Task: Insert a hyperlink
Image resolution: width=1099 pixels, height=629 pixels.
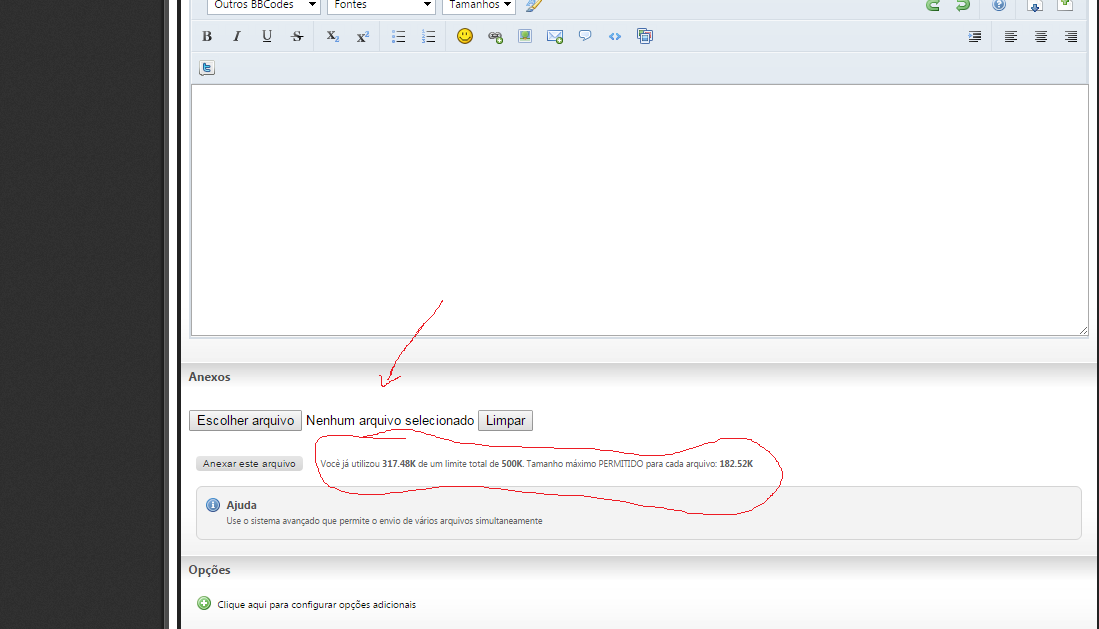Action: [495, 36]
